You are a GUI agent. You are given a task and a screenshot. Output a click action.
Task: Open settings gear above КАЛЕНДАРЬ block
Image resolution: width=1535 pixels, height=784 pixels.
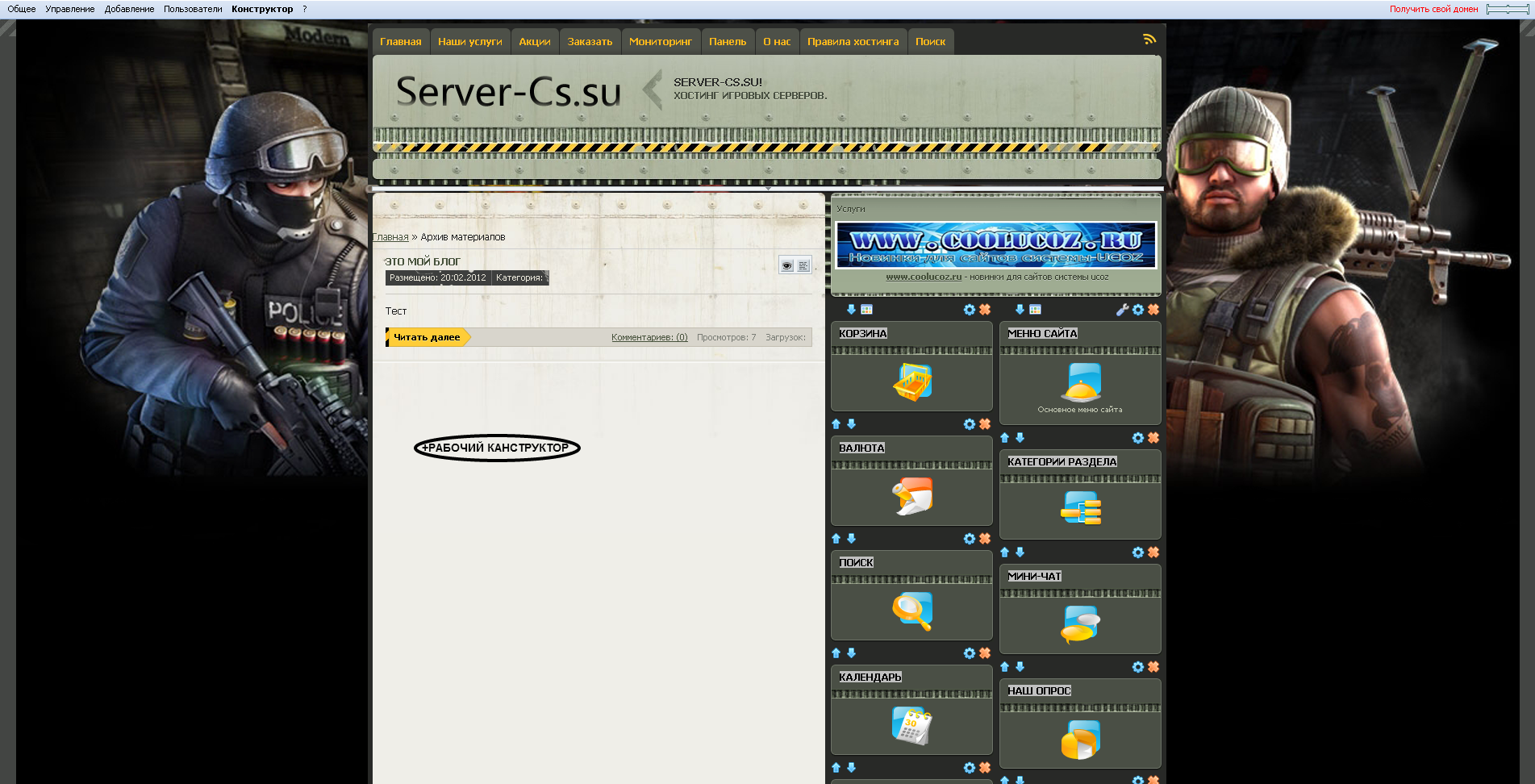(970, 653)
